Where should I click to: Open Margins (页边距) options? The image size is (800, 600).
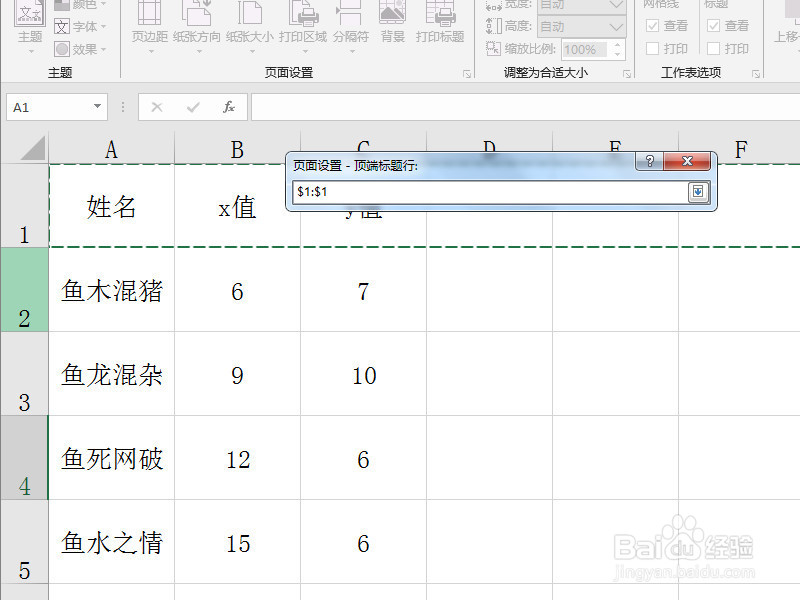[x=149, y=27]
